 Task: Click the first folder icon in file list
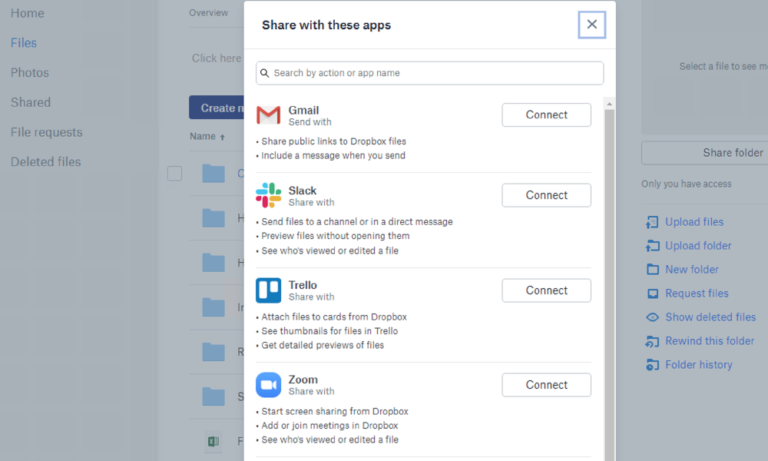click(214, 173)
